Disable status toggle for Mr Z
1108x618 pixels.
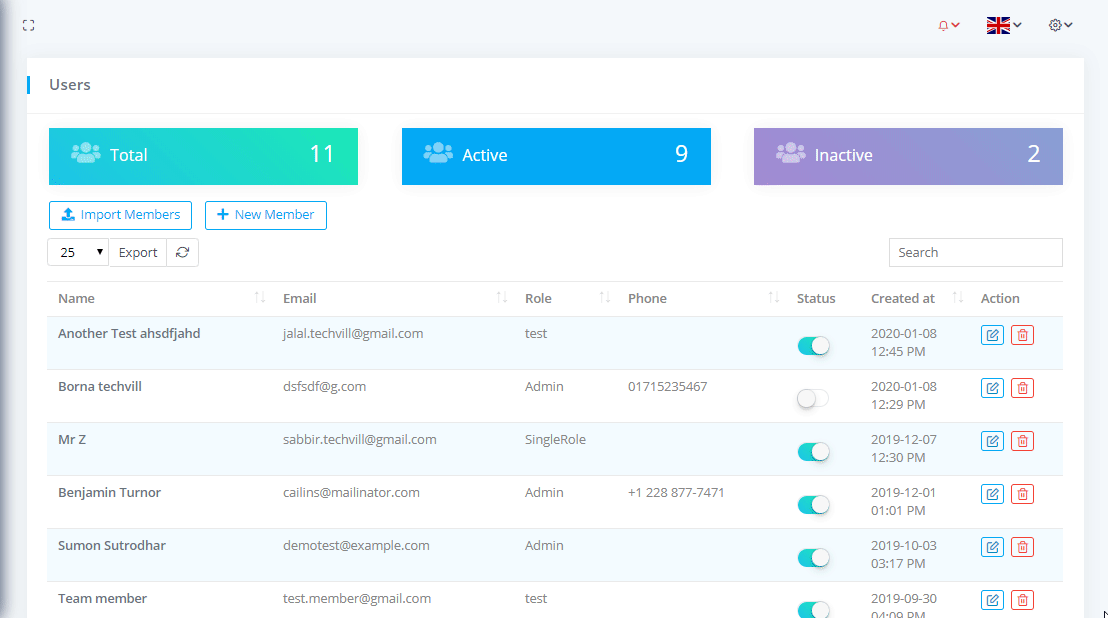pos(813,452)
